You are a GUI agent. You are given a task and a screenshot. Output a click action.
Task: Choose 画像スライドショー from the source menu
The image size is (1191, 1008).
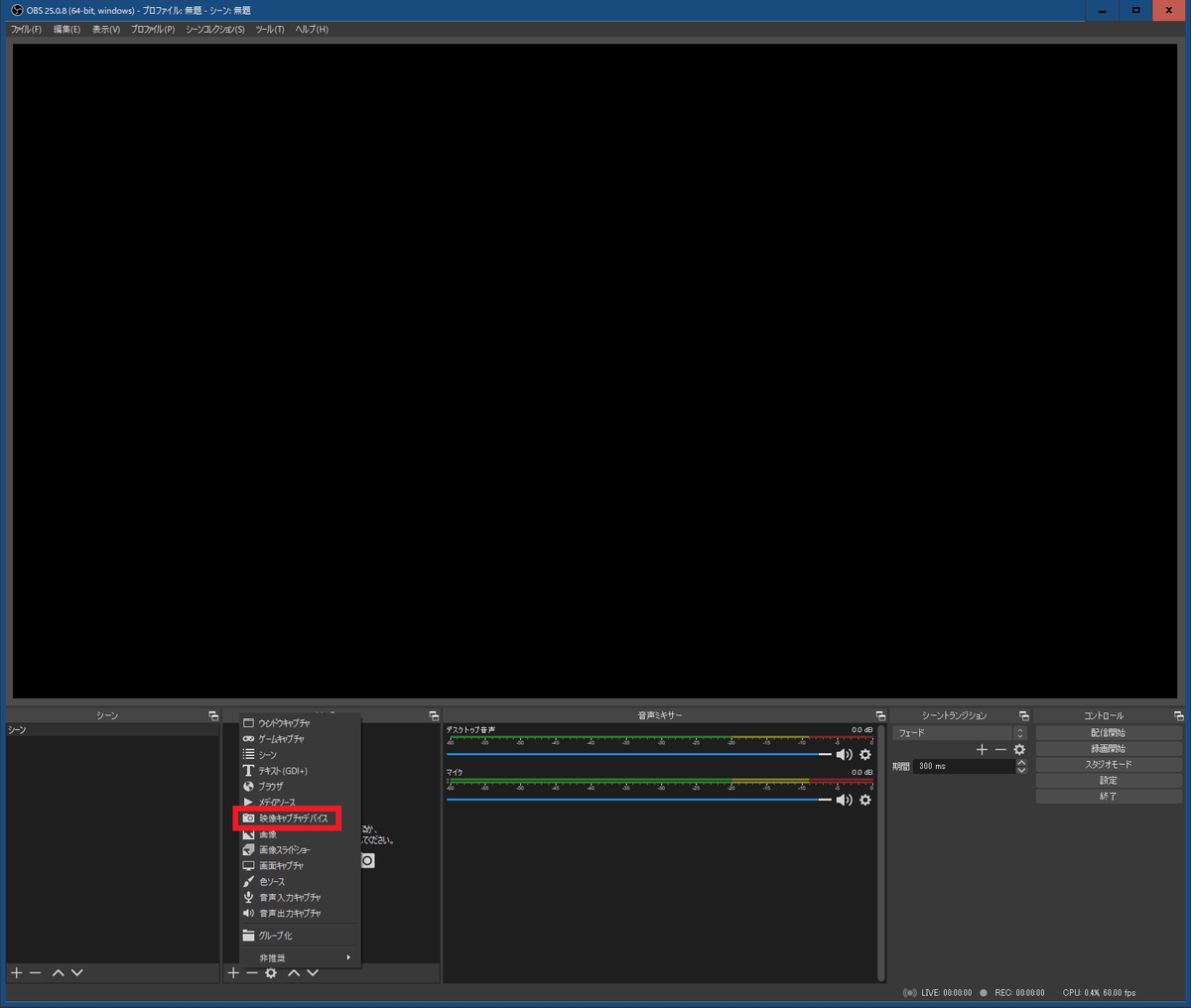[x=299, y=850]
